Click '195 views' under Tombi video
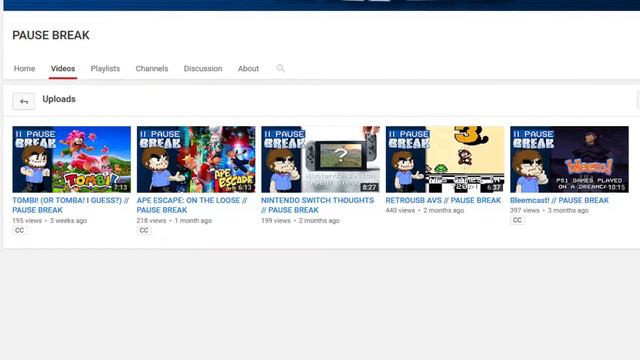This screenshot has width=640, height=360. point(27,220)
